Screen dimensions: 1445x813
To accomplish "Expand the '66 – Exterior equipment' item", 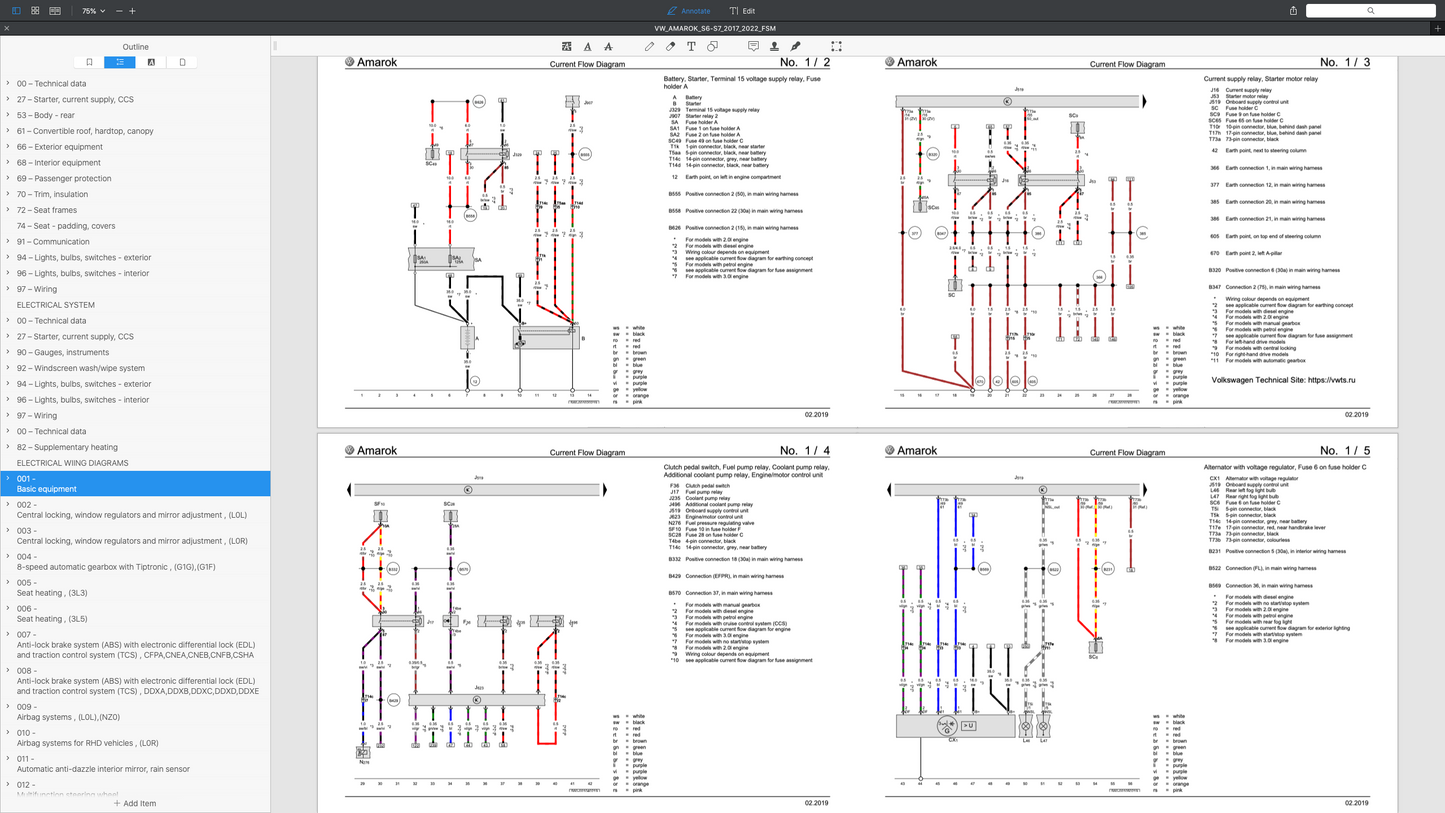I will (8, 147).
